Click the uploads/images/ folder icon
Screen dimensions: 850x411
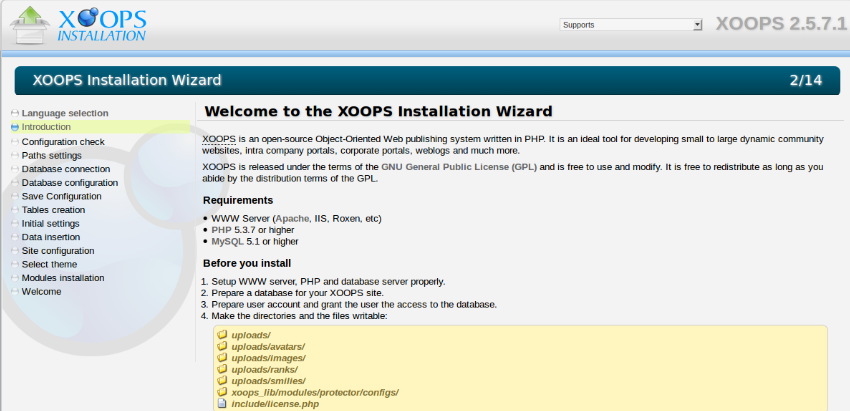pos(222,358)
